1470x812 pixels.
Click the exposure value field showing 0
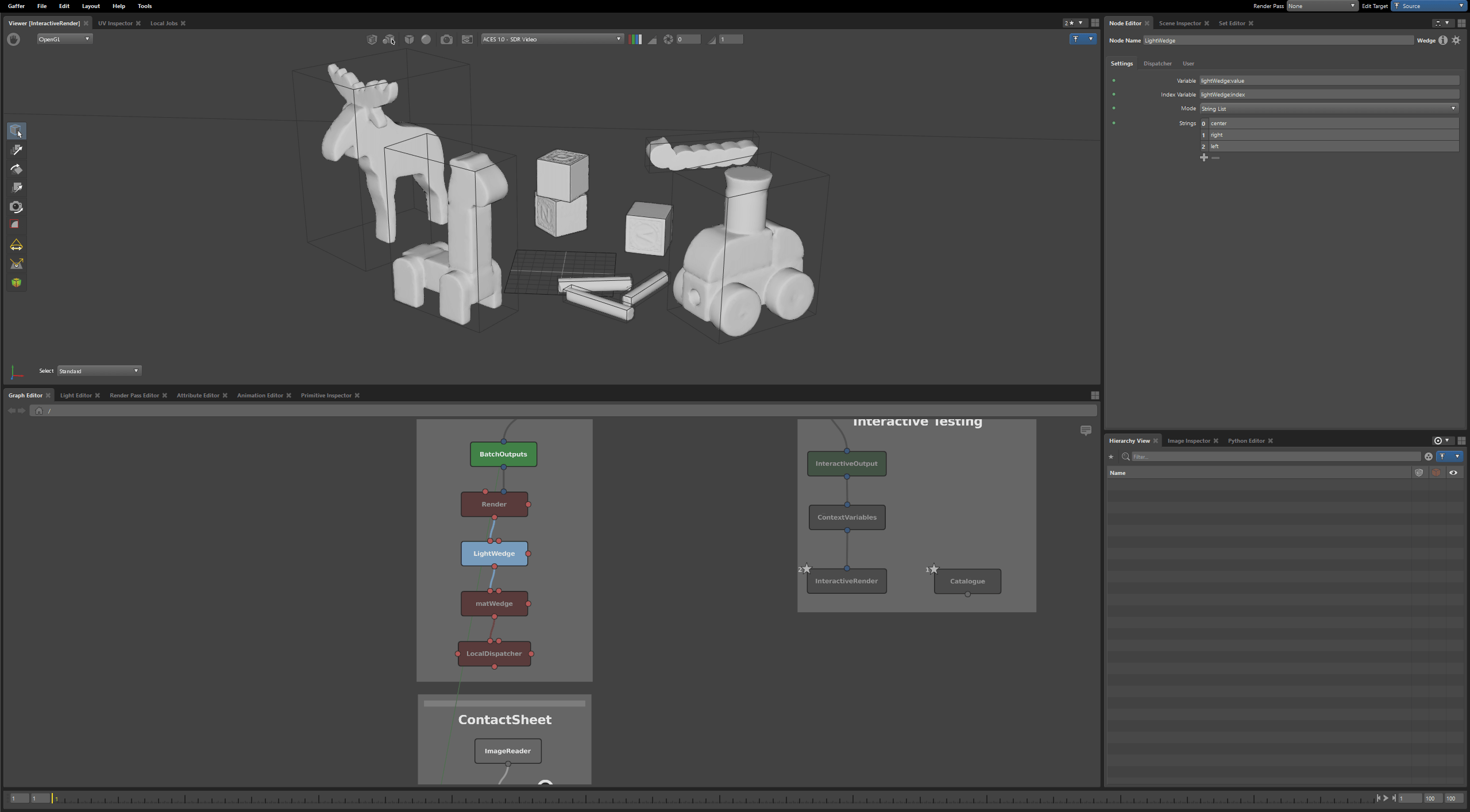(x=688, y=39)
